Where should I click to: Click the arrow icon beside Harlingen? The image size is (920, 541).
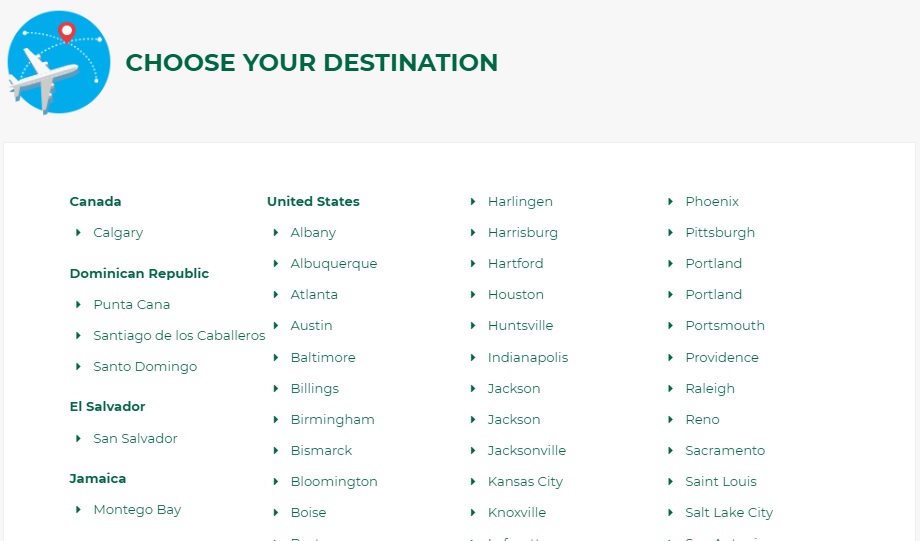point(473,202)
